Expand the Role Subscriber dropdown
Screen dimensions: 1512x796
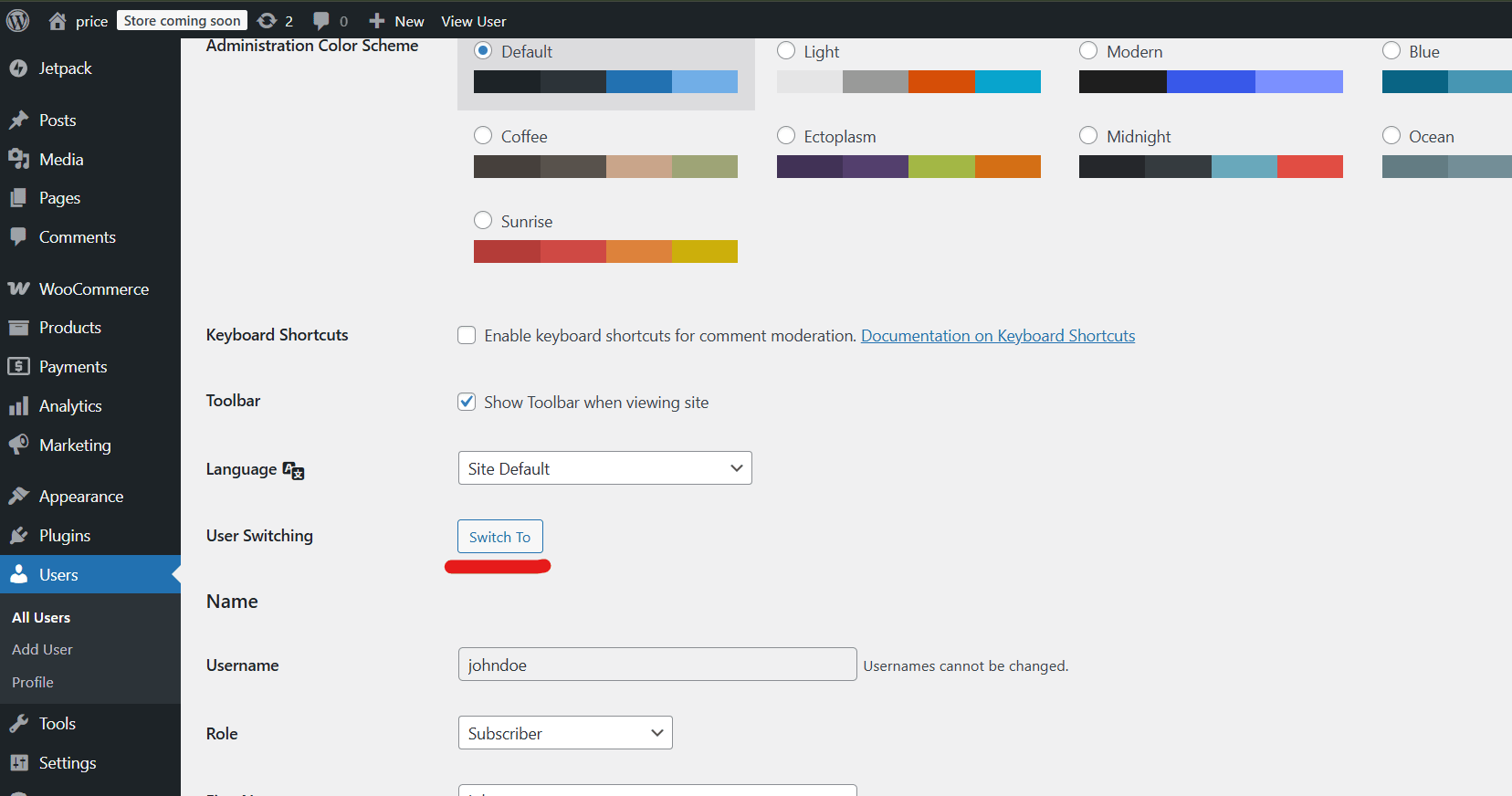click(565, 733)
